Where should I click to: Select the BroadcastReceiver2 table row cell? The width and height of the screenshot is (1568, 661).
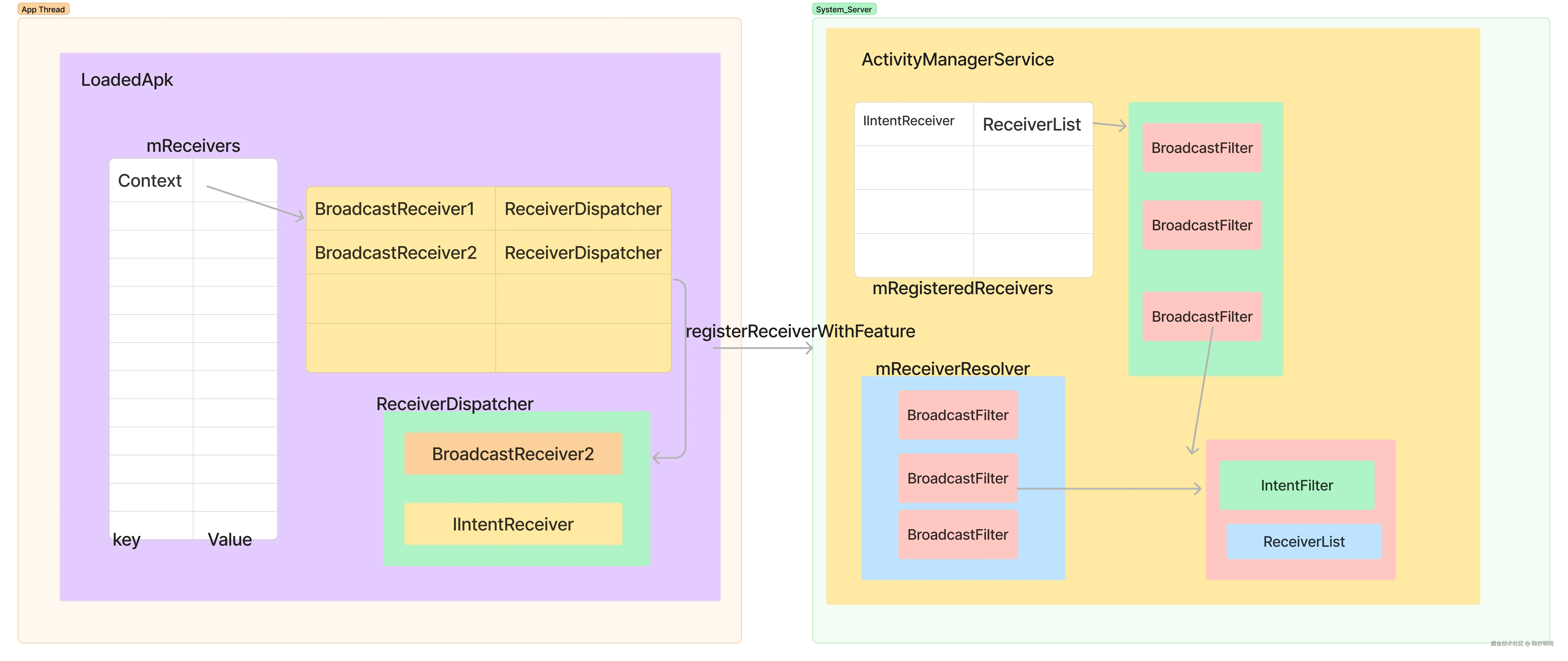pos(396,252)
